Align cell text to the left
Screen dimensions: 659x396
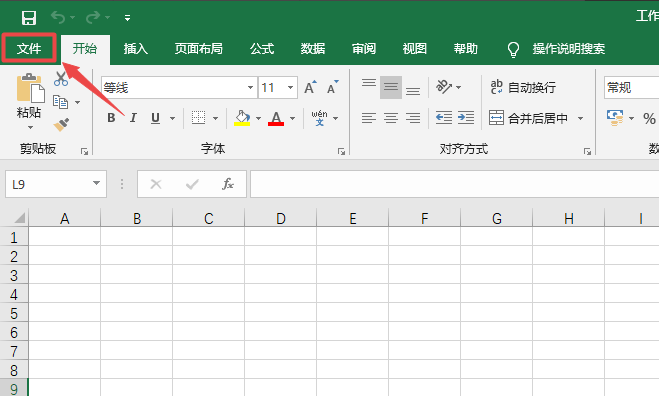pos(369,118)
